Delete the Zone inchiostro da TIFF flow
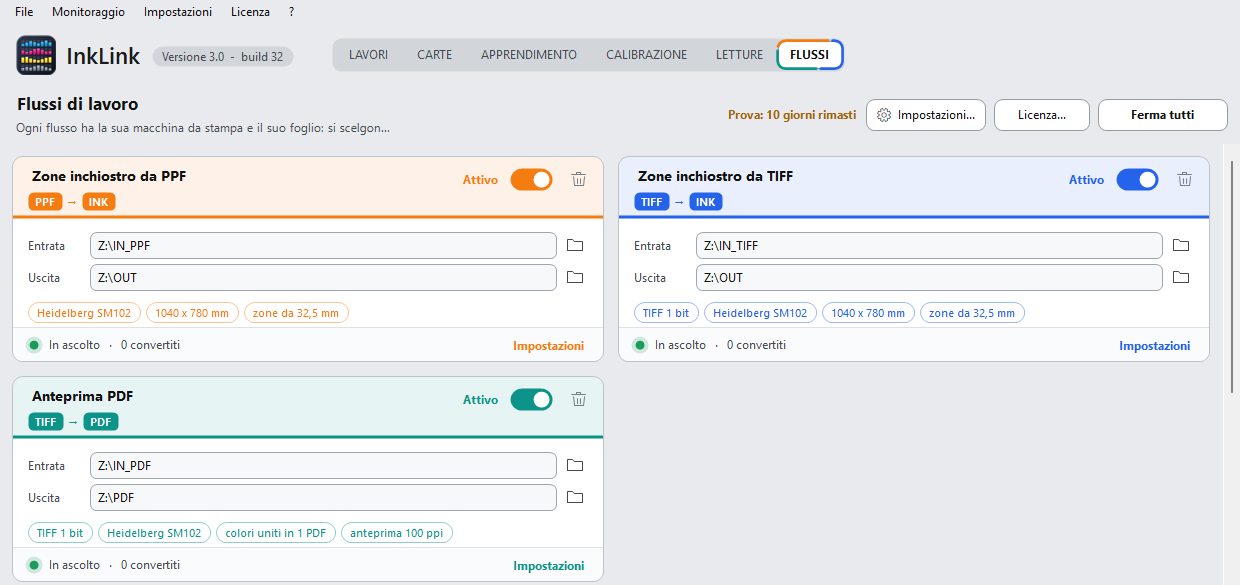 click(1184, 180)
